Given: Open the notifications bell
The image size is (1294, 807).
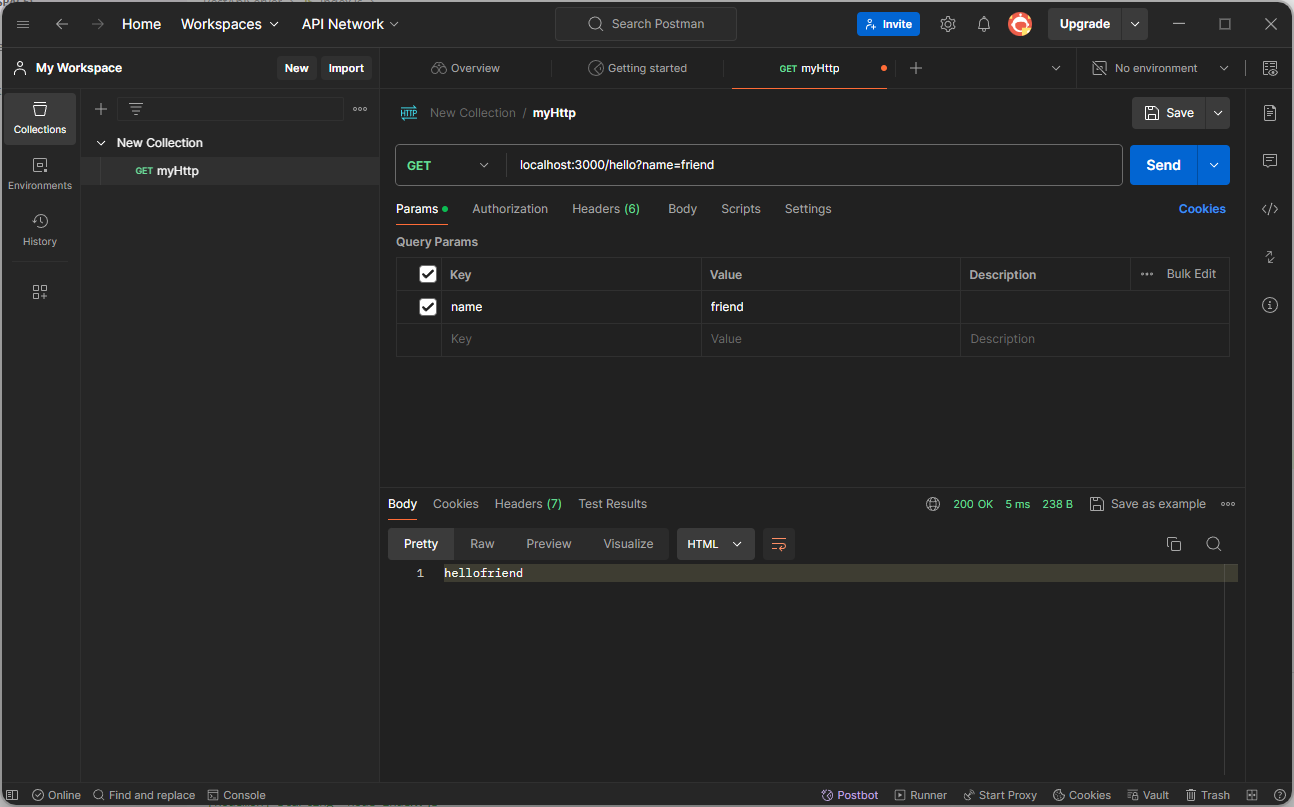Looking at the screenshot, I should pos(984,24).
